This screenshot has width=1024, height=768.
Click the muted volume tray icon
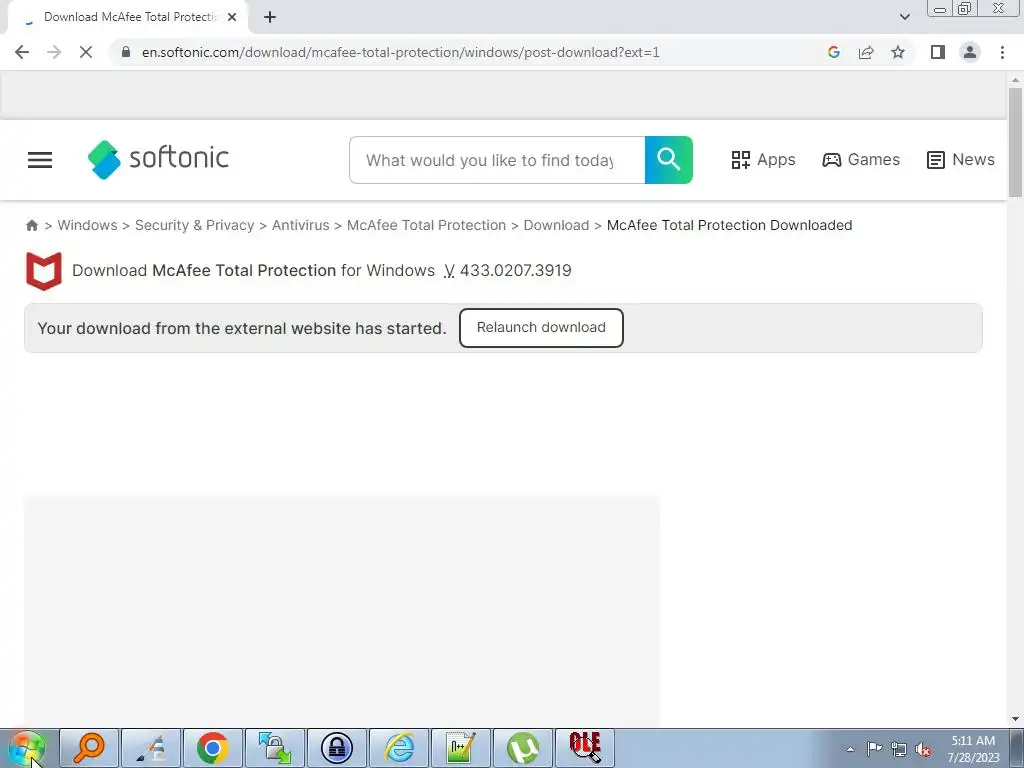click(x=923, y=749)
